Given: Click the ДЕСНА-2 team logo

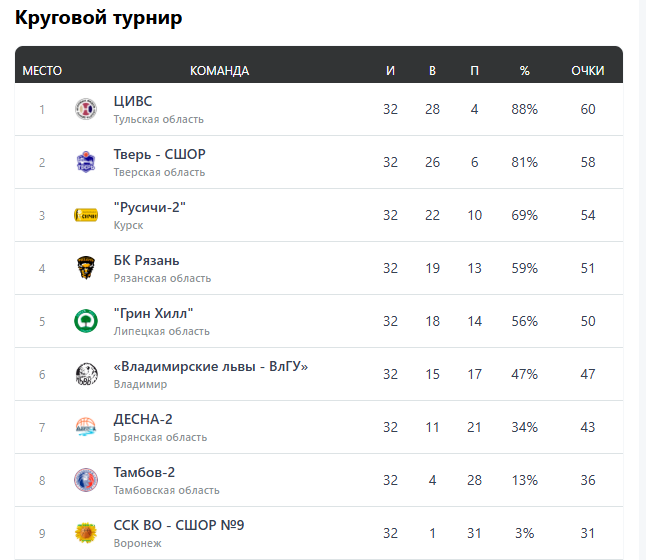Looking at the screenshot, I should (86, 427).
